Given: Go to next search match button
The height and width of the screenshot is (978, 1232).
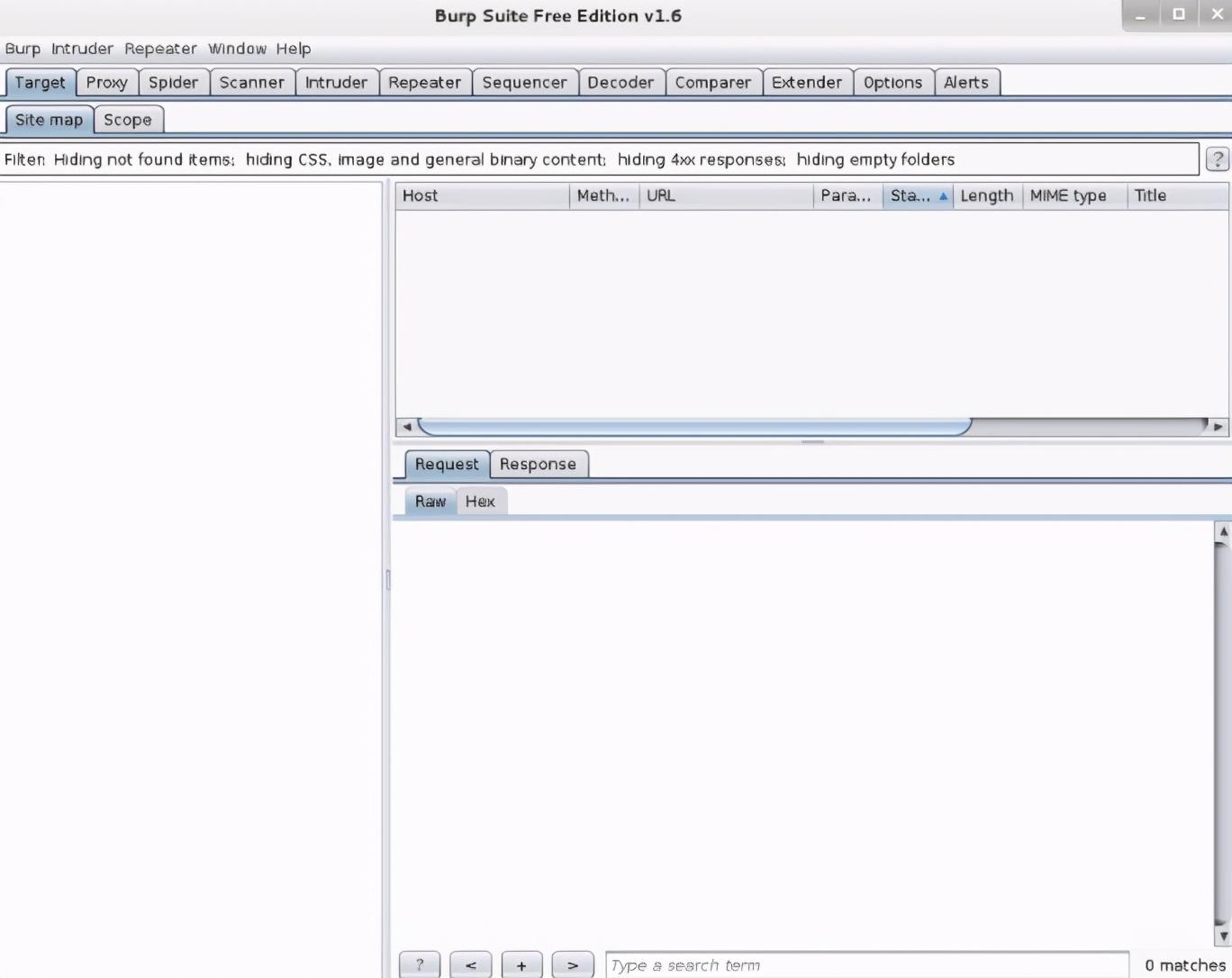Looking at the screenshot, I should 573,964.
